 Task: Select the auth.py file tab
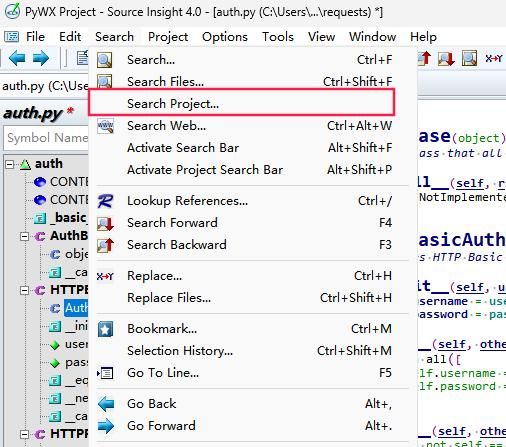(x=45, y=86)
